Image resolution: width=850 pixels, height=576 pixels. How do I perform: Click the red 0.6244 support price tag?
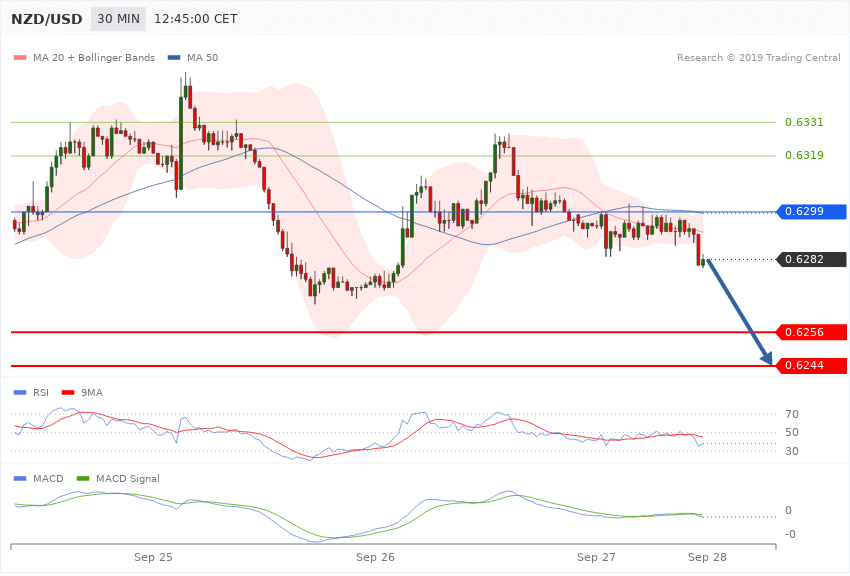811,366
